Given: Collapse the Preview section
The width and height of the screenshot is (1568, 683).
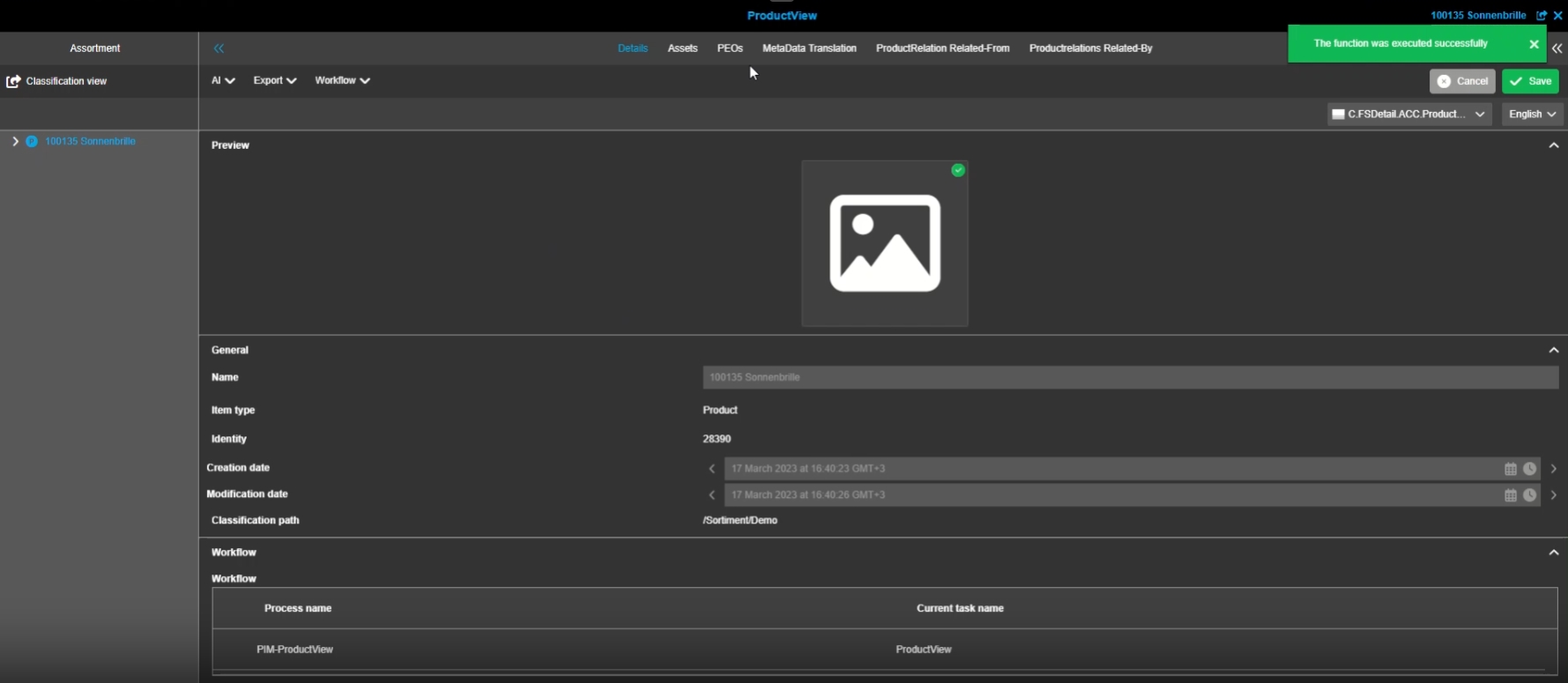Looking at the screenshot, I should 1553,145.
